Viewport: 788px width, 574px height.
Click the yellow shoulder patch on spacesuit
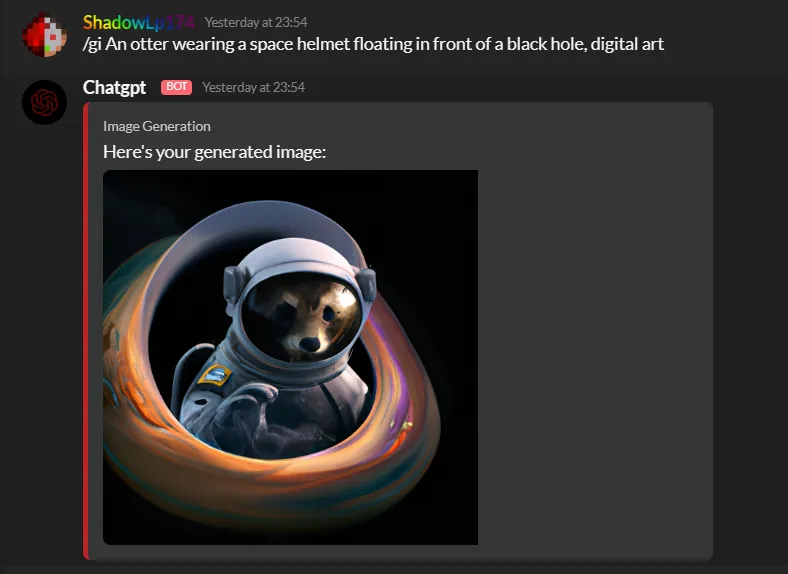215,375
